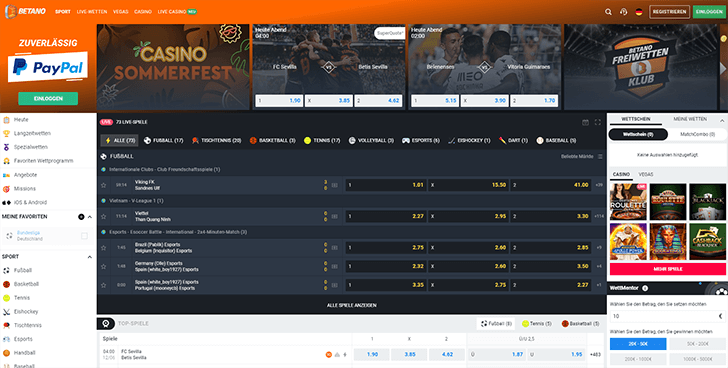The height and width of the screenshot is (368, 728).
Task: Add a favorite with the plus icon in Meine Favoriten
Action: click(81, 217)
